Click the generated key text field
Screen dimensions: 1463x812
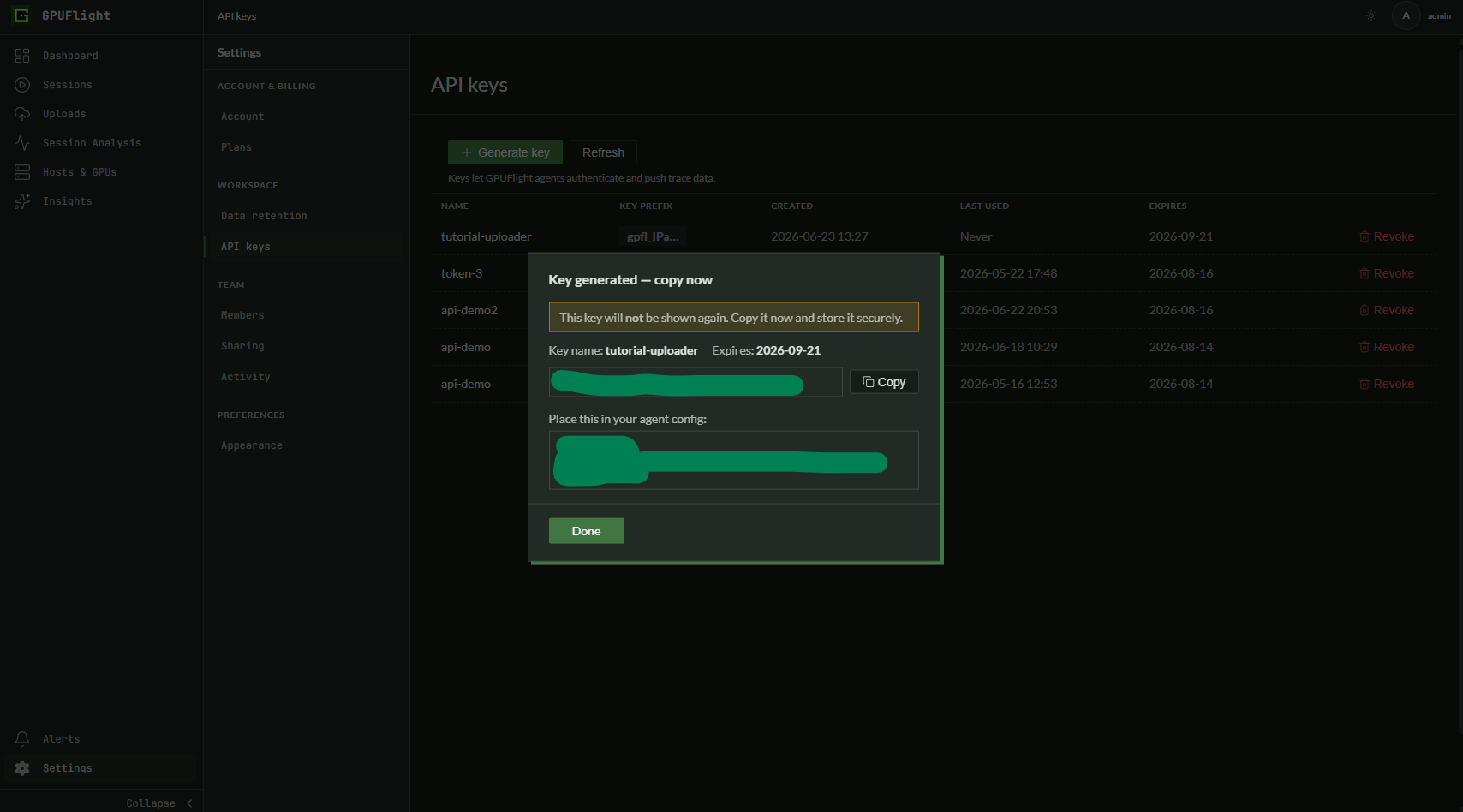696,382
